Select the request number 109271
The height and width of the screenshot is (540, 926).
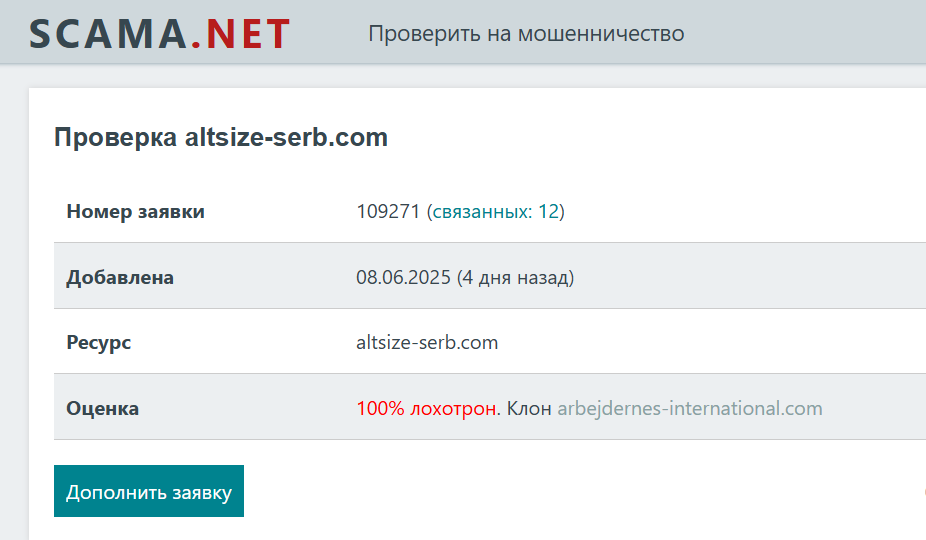click(x=388, y=211)
